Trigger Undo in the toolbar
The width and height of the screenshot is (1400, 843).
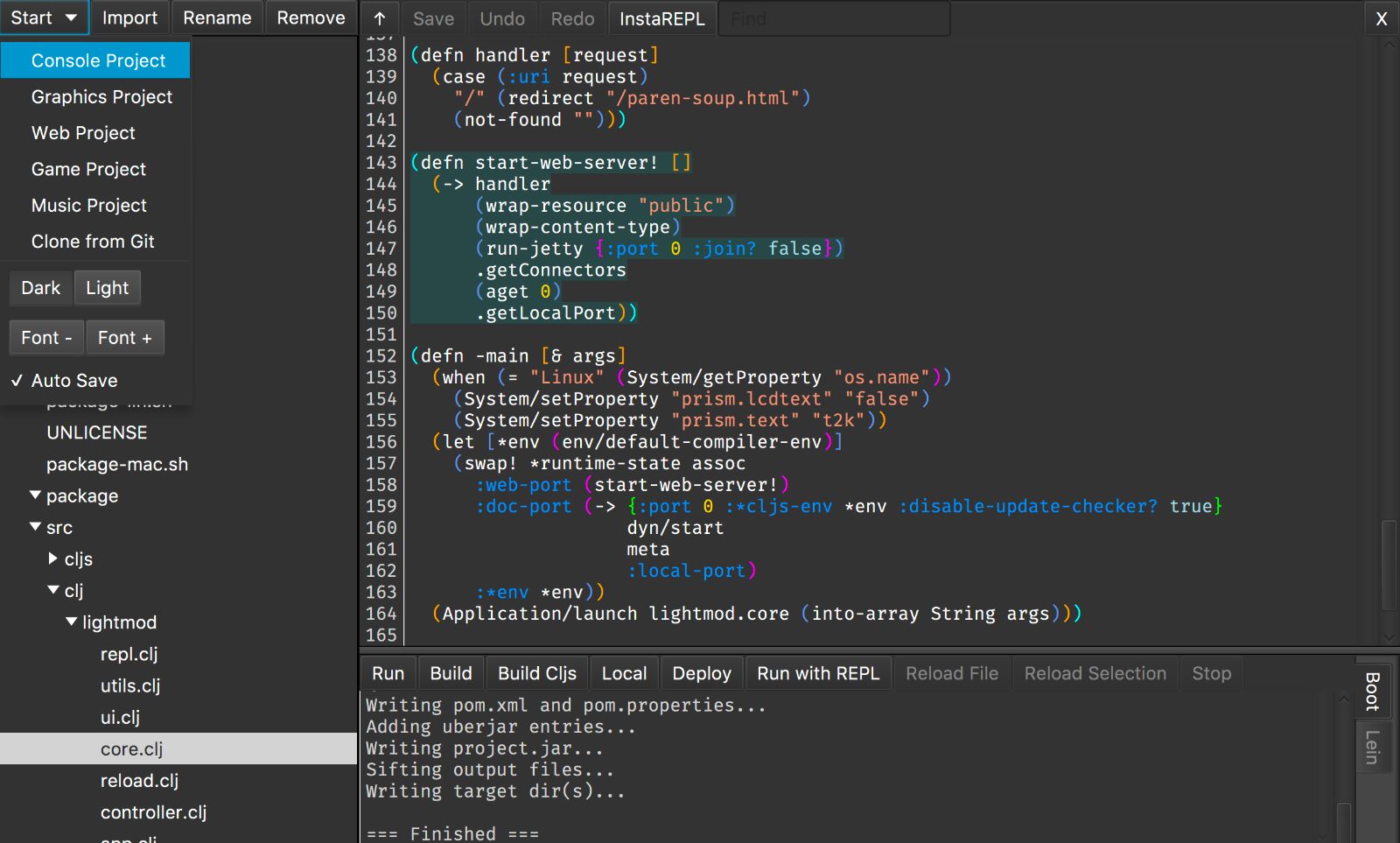coord(502,18)
